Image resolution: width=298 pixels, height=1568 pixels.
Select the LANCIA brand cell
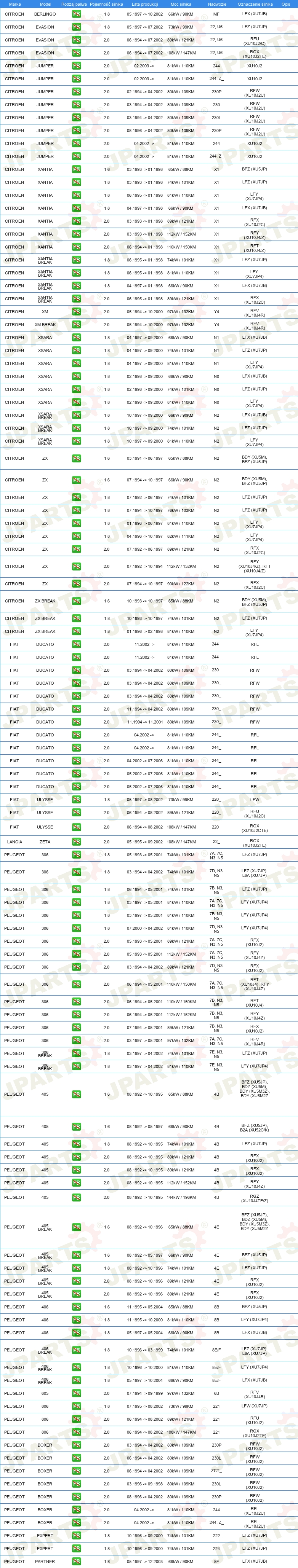click(14, 842)
